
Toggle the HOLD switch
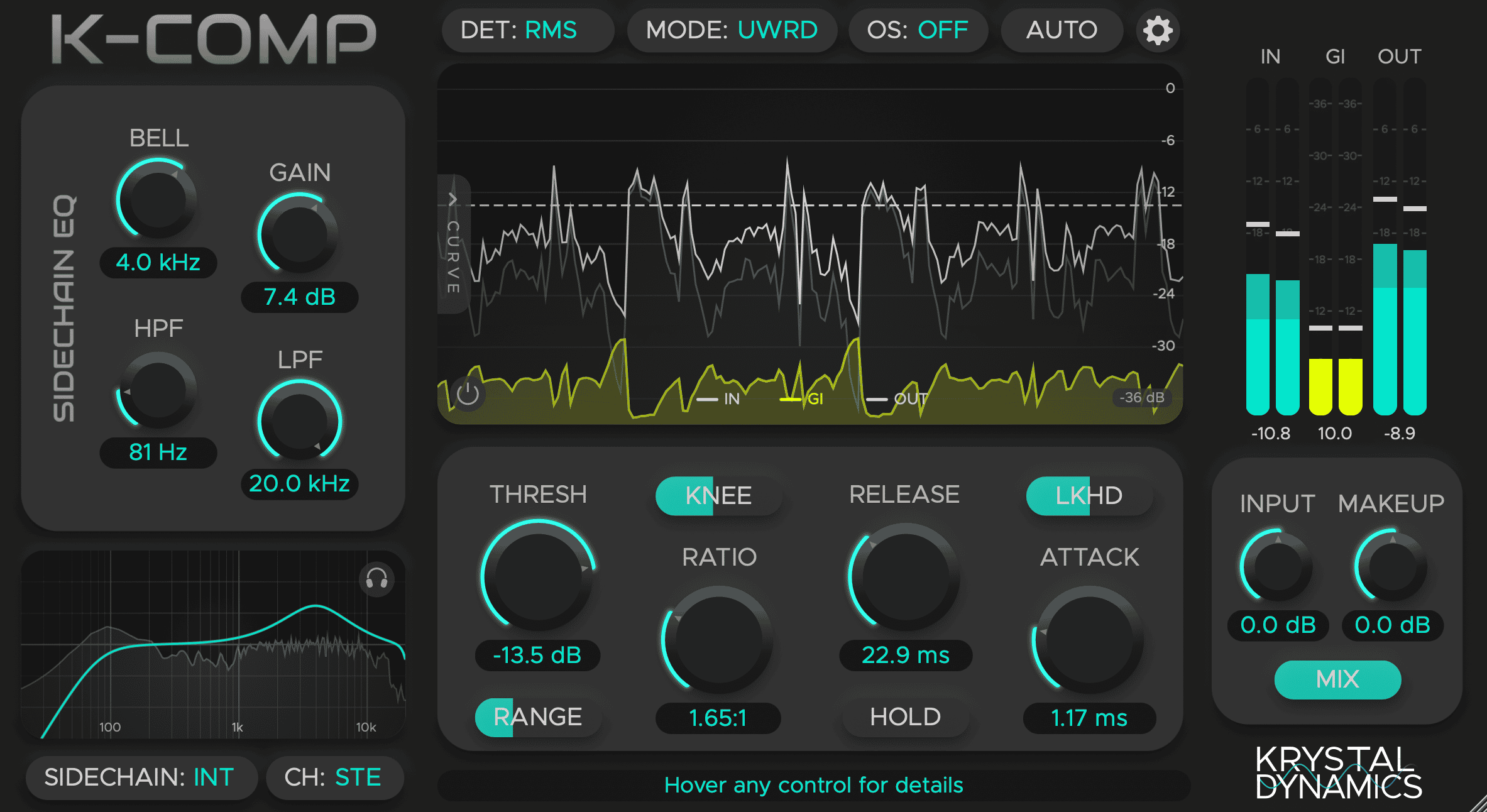point(905,717)
